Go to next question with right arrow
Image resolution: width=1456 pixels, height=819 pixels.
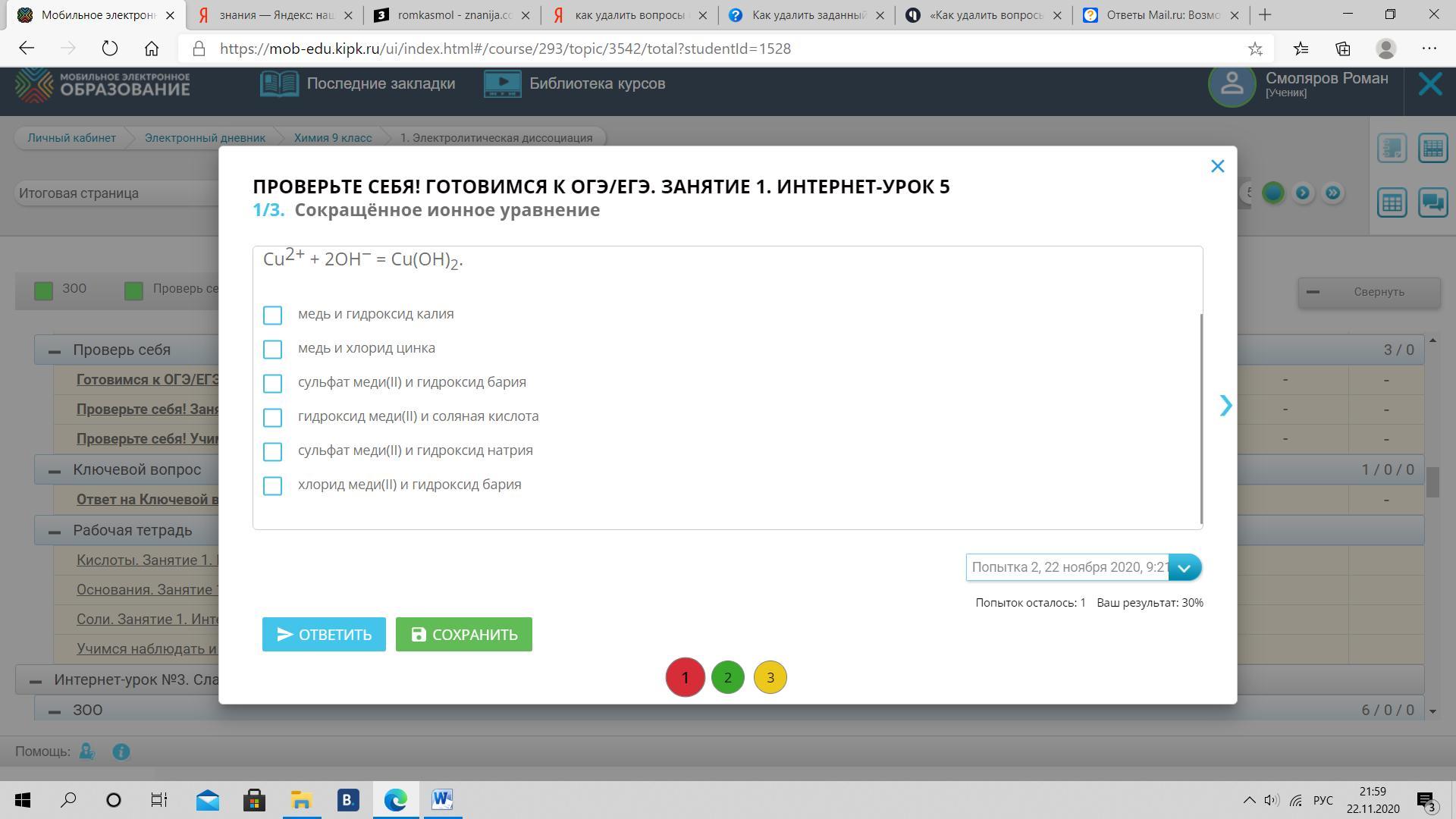coord(1225,405)
